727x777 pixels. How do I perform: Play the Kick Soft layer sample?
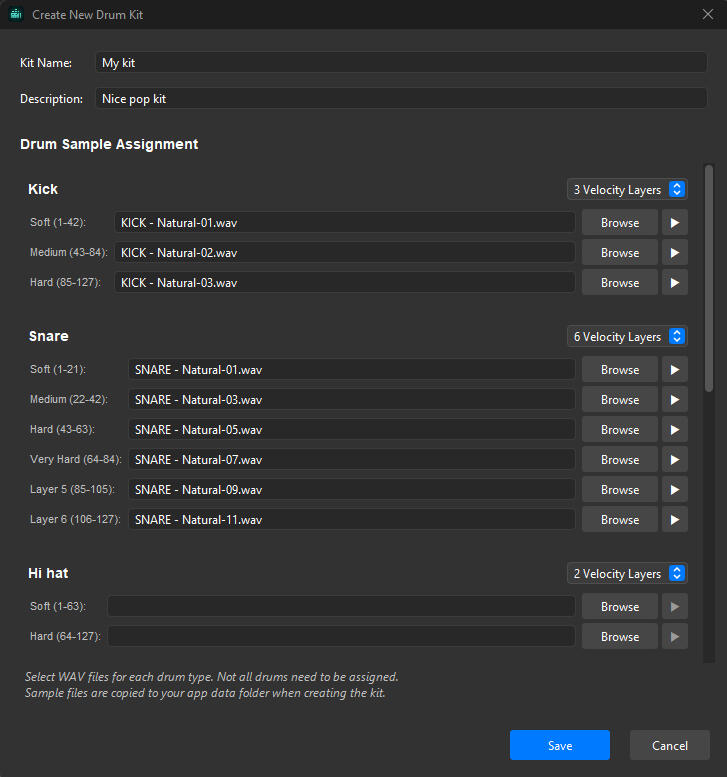tap(674, 223)
